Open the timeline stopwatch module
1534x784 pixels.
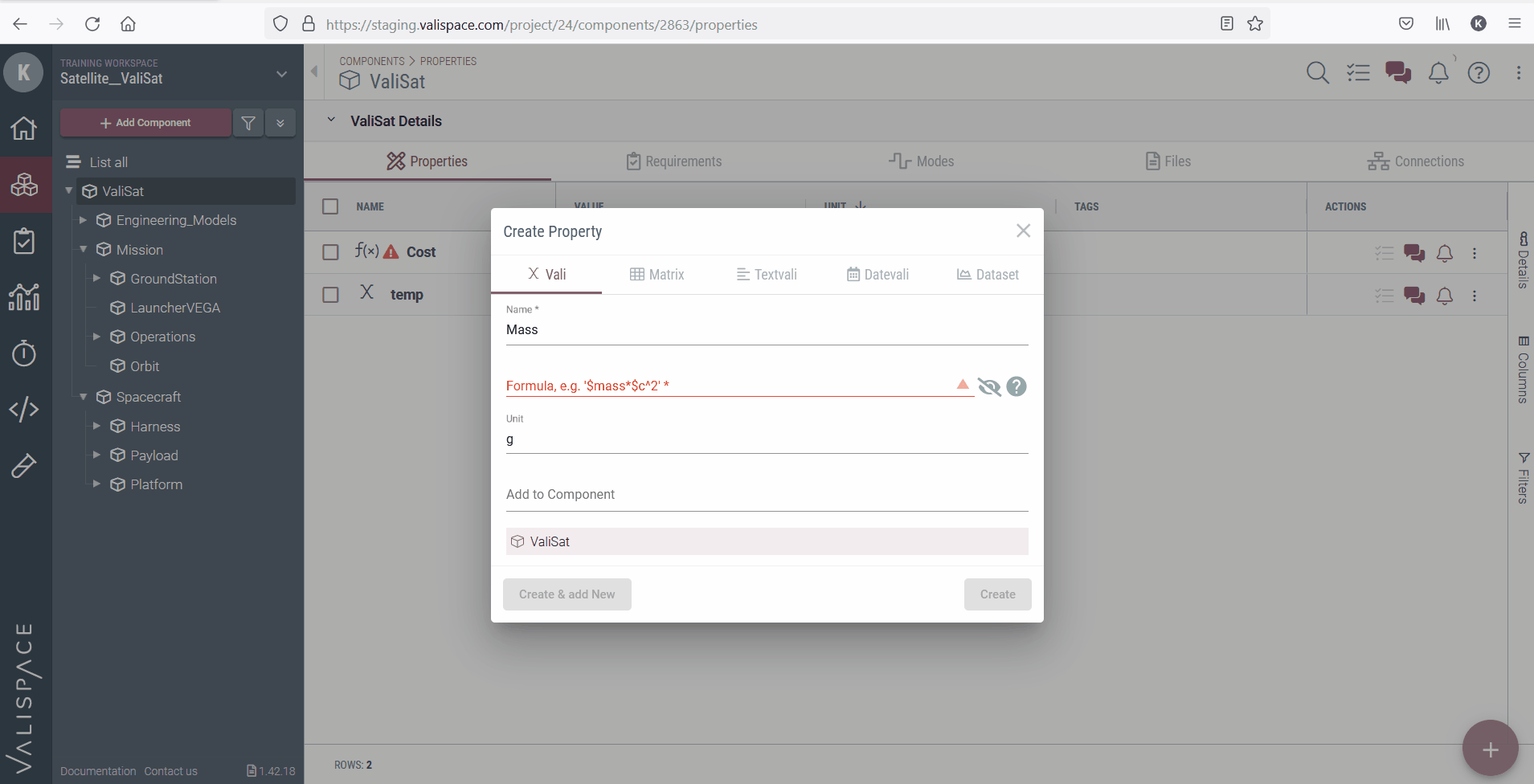[x=24, y=353]
